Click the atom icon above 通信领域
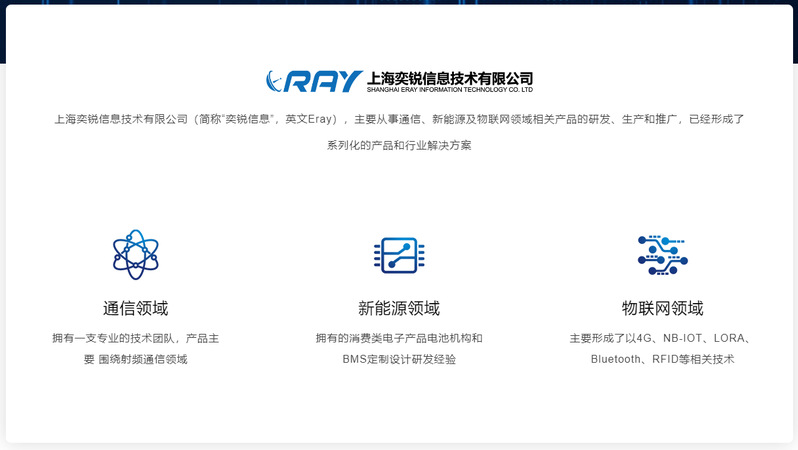Viewport: 798px width, 450px height. [135, 255]
